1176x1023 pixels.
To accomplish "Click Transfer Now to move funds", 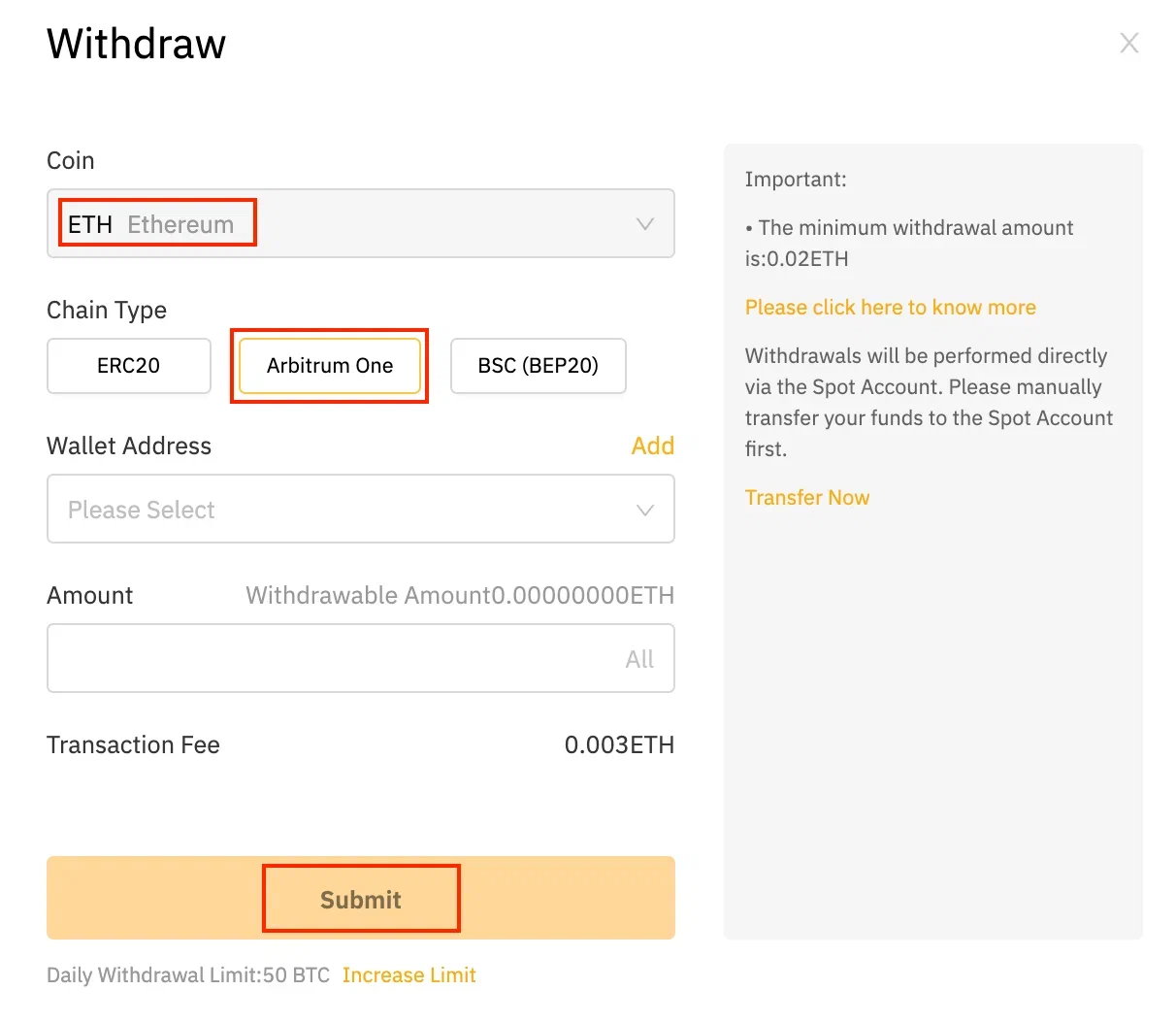I will [x=806, y=497].
